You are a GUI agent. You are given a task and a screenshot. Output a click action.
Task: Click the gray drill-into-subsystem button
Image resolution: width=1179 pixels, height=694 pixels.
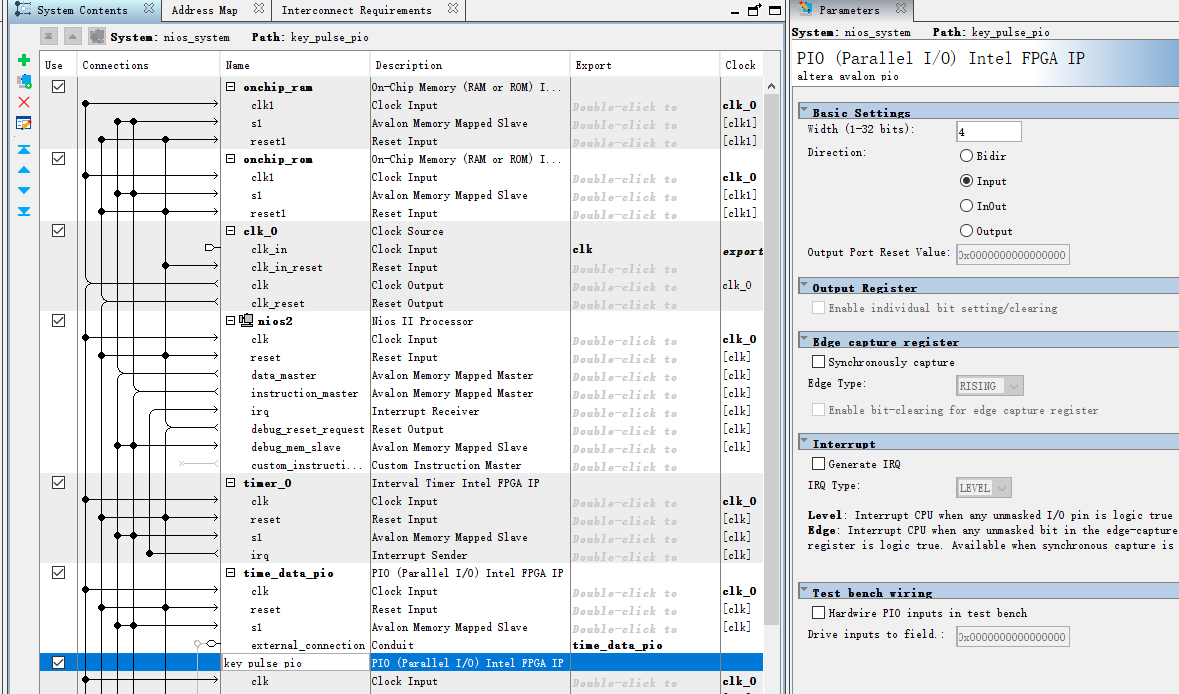point(96,36)
